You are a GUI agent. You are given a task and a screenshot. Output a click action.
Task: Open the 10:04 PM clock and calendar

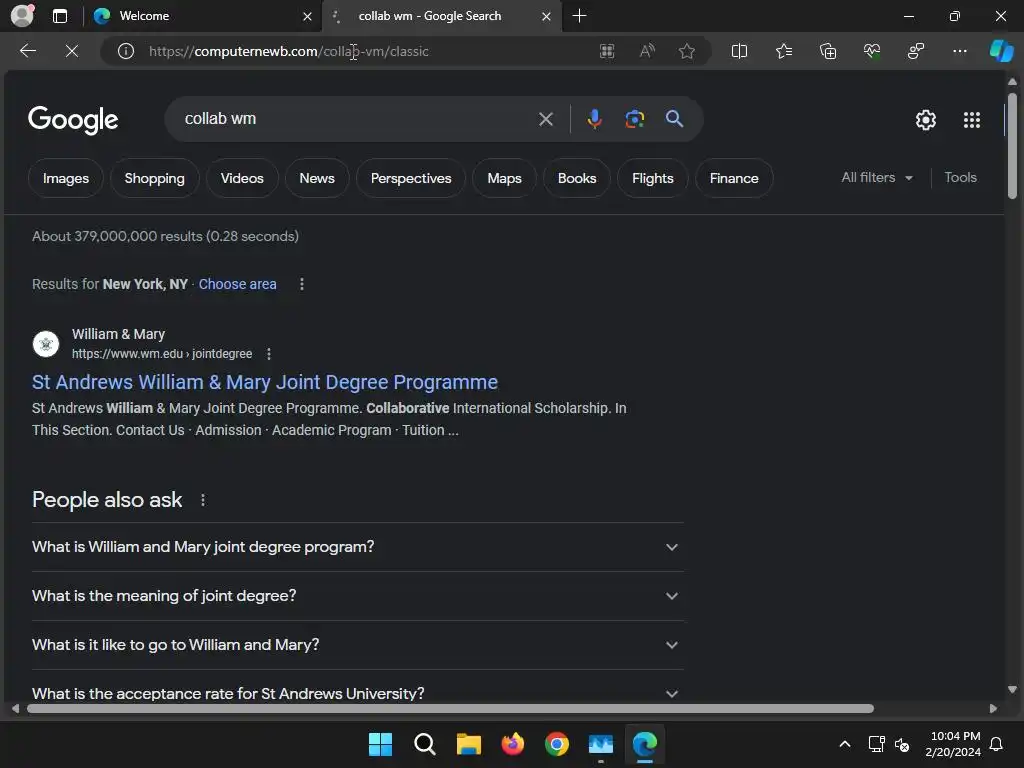[953, 744]
